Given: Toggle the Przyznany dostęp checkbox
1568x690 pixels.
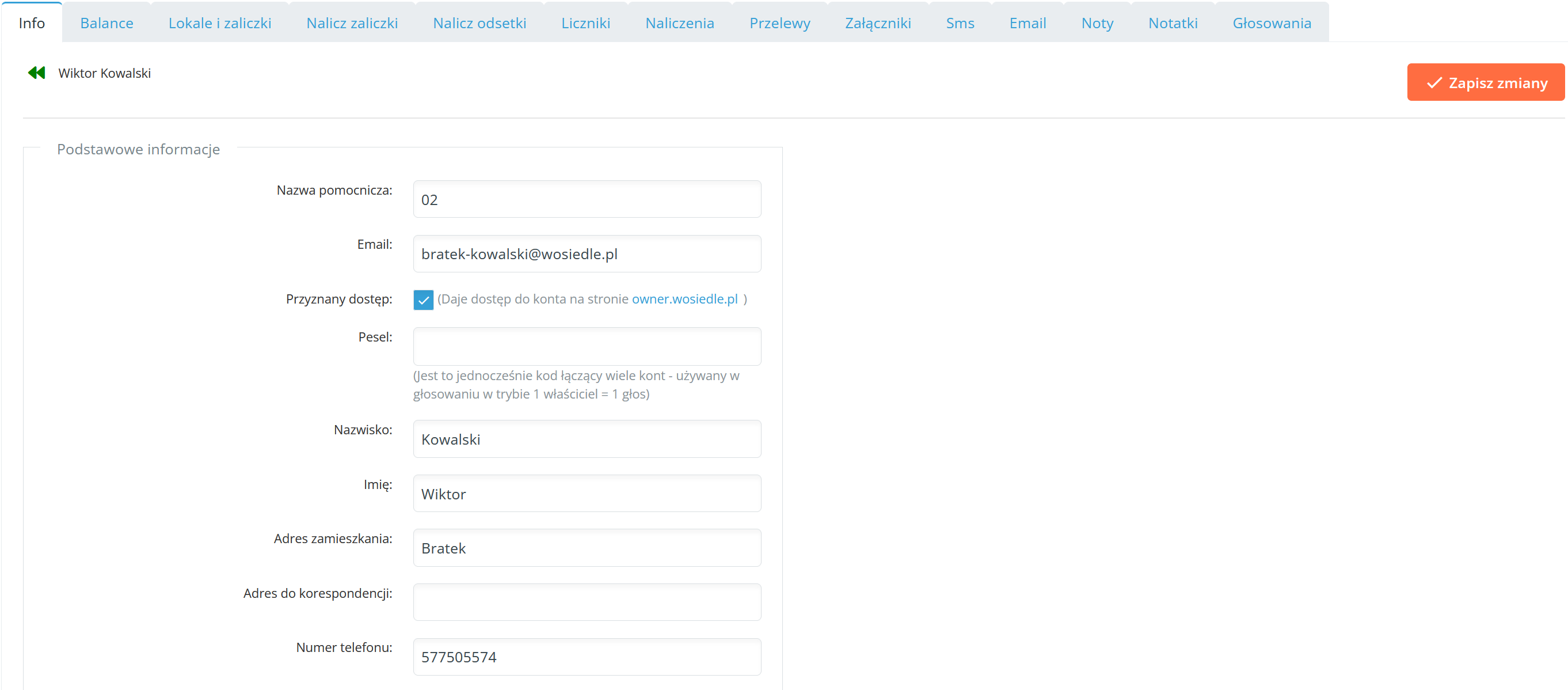Looking at the screenshot, I should click(x=423, y=299).
